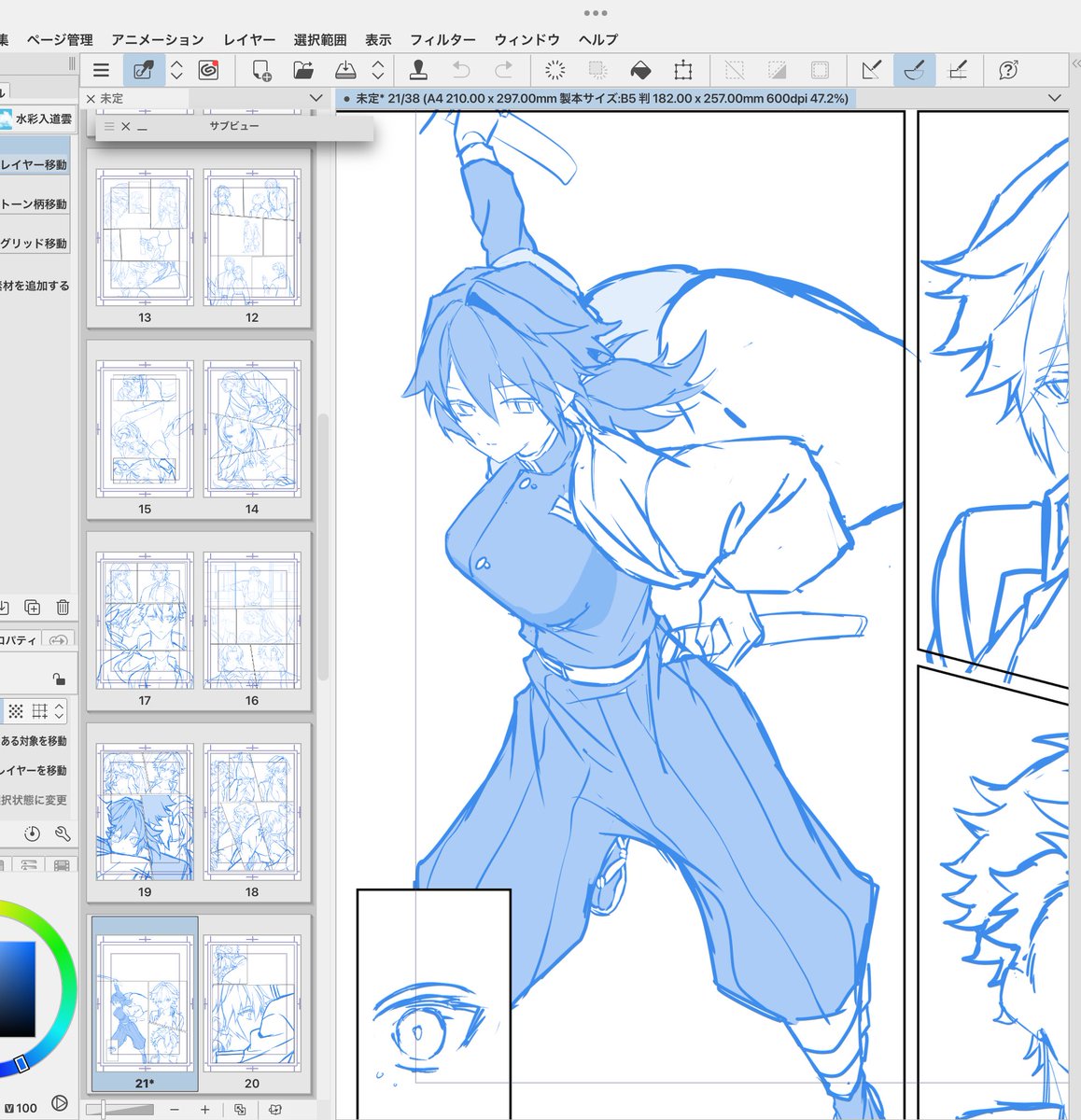1081x1120 pixels.
Task: Select the dotted tone pattern mode icon
Action: 16,711
